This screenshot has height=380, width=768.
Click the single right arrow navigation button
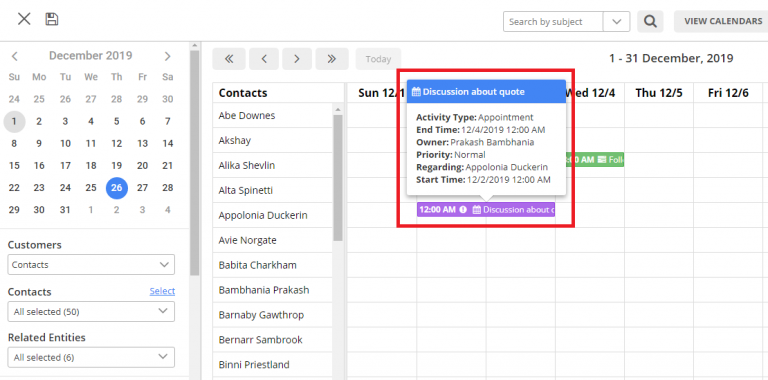[297, 59]
